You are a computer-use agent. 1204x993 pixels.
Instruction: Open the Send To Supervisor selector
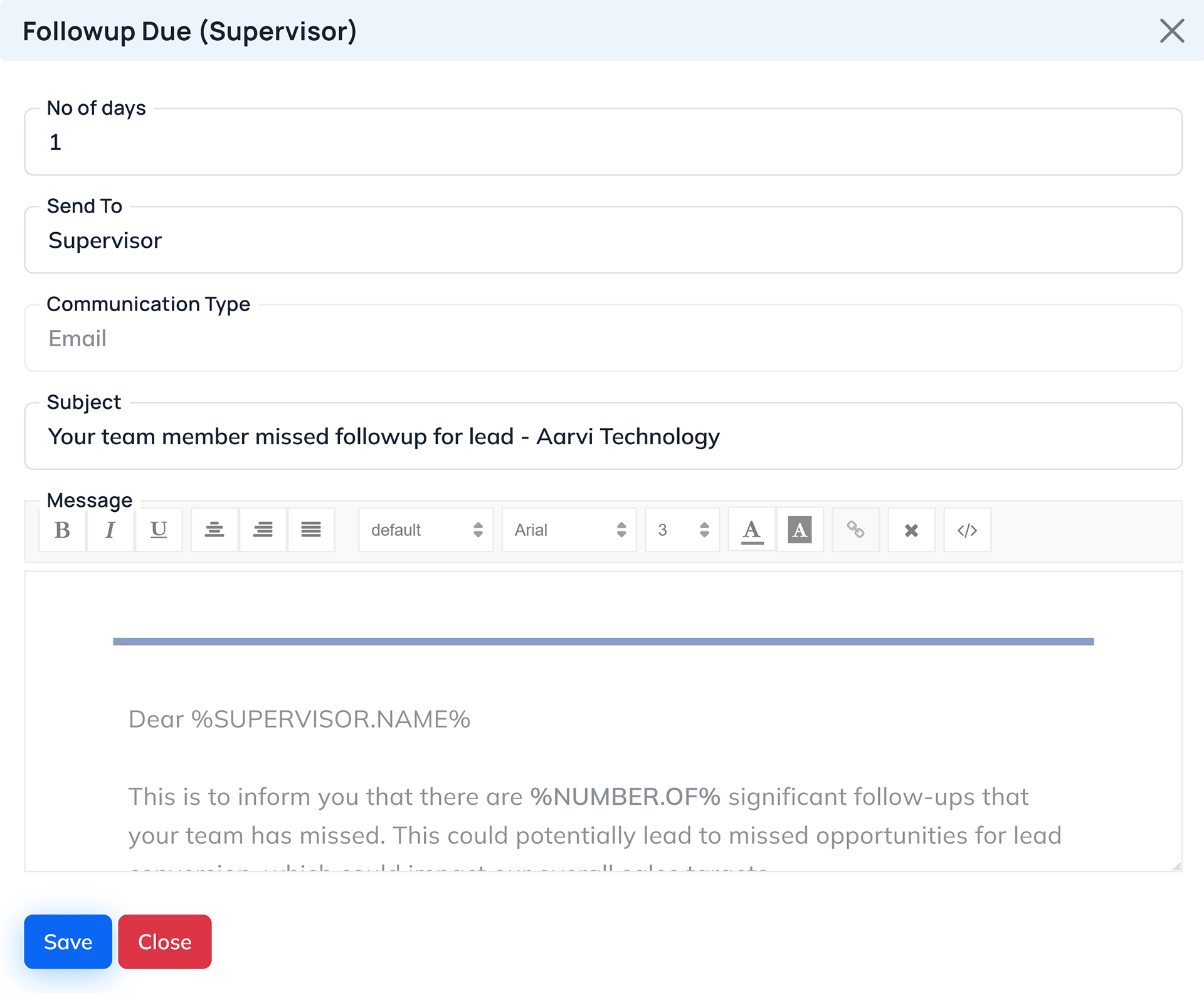coord(602,241)
